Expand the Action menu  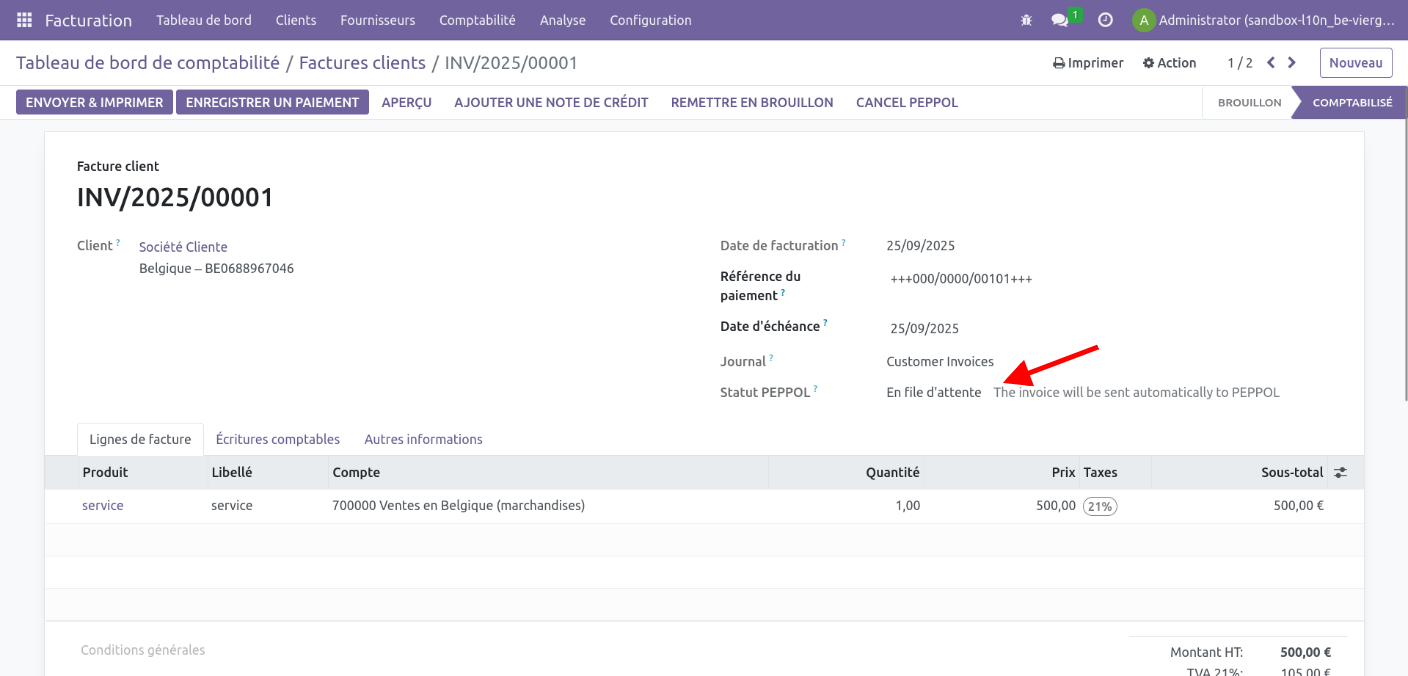click(1169, 63)
